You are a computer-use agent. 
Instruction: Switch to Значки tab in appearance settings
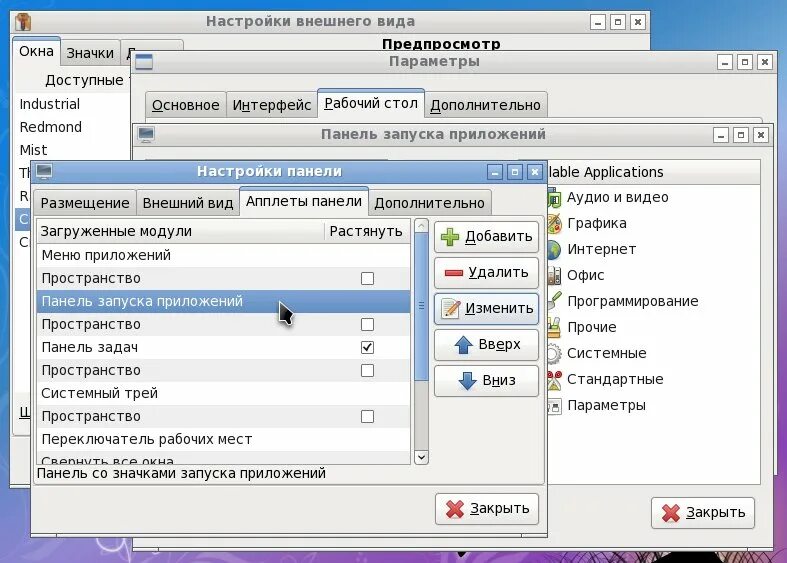[90, 53]
